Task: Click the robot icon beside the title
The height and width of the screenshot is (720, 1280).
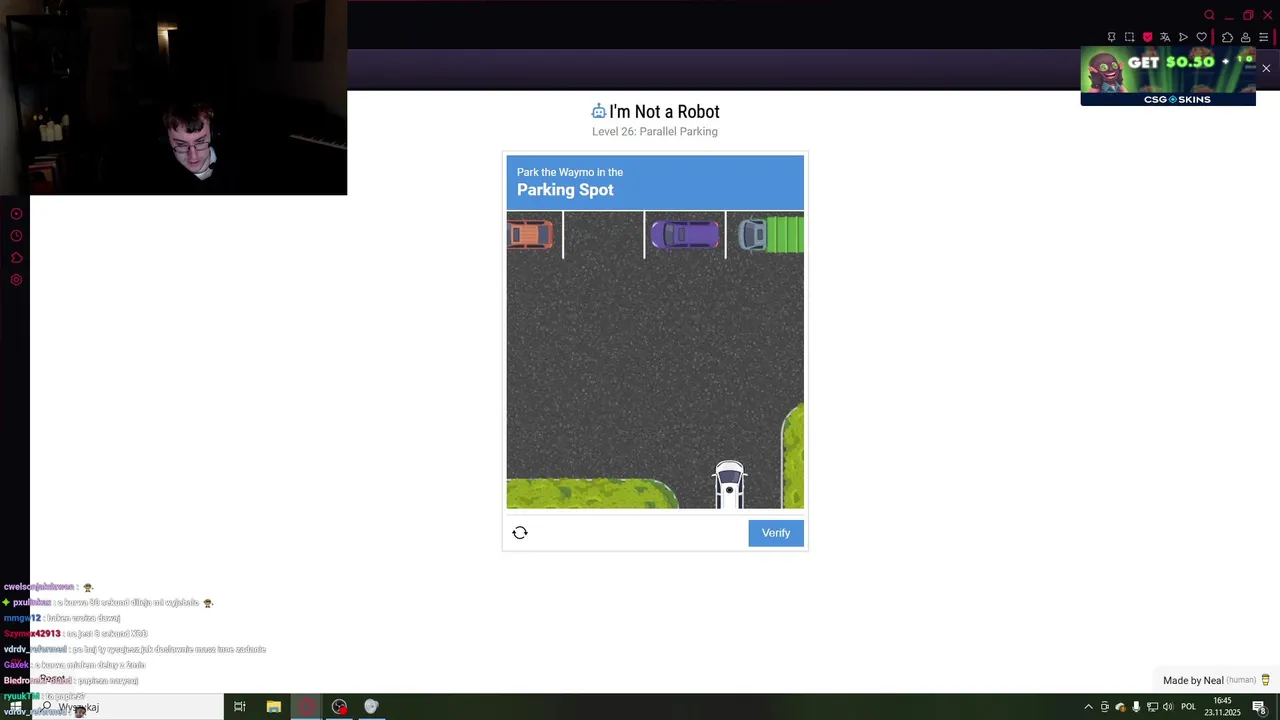Action: point(598,111)
